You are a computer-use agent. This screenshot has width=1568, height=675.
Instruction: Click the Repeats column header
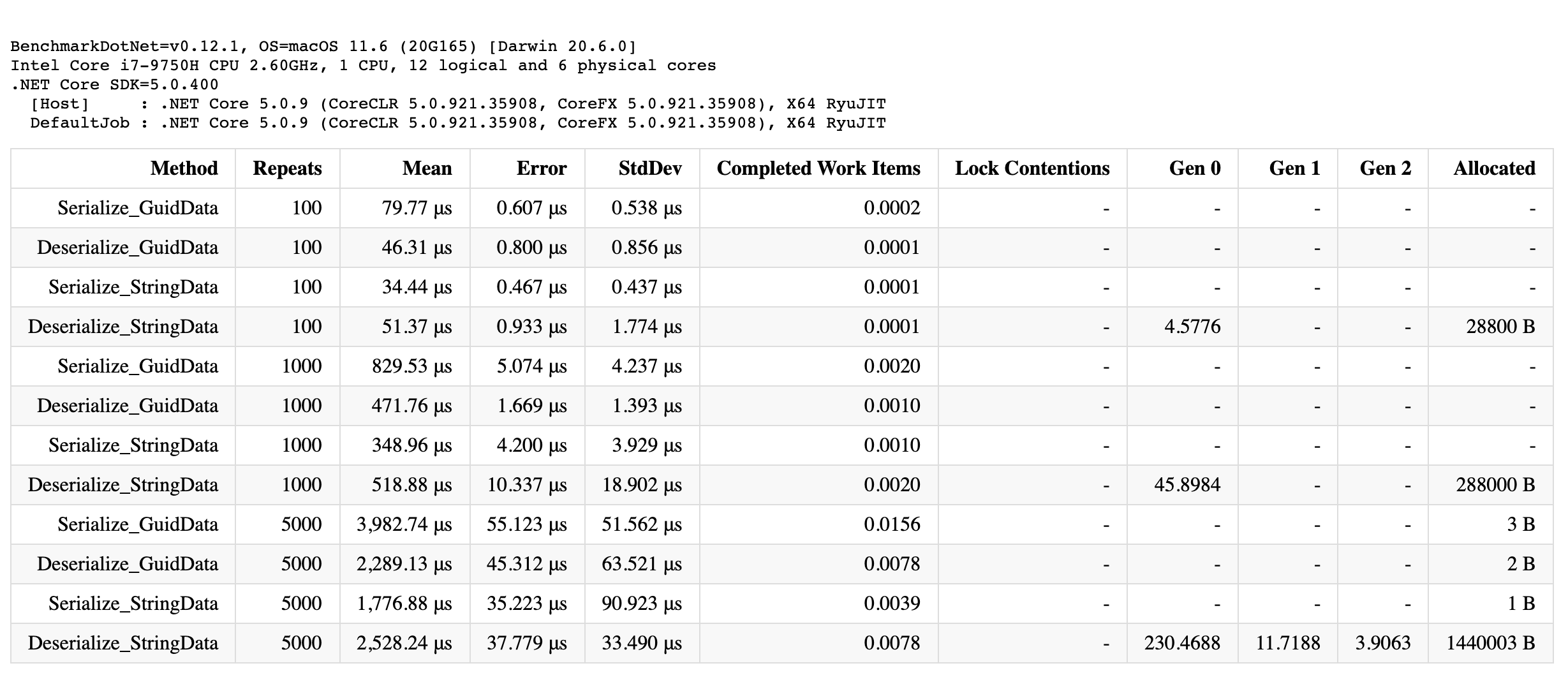288,168
